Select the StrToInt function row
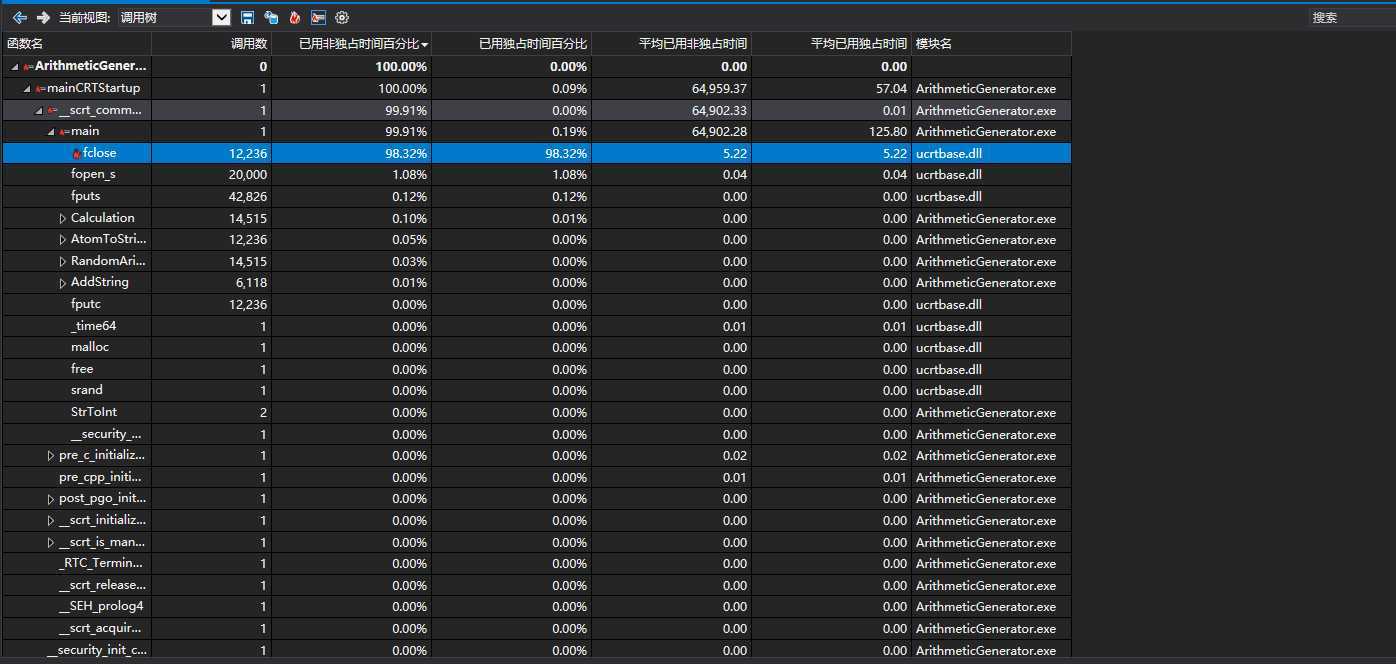This screenshot has width=1396, height=664. (536, 412)
